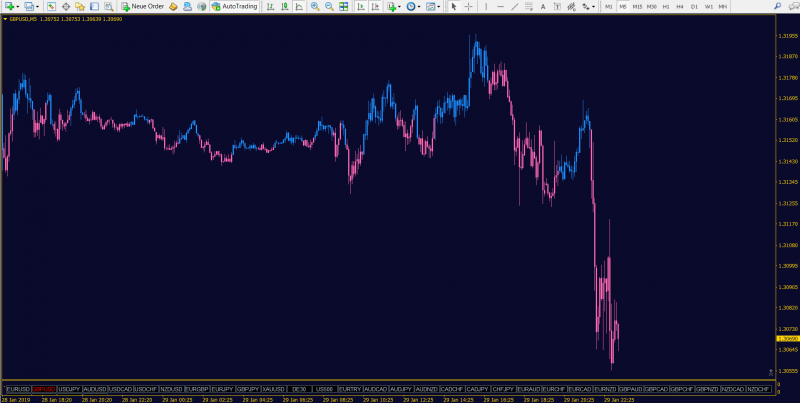Expand the indicators dropdown arrow
800x403 pixels.
(x=399, y=7)
